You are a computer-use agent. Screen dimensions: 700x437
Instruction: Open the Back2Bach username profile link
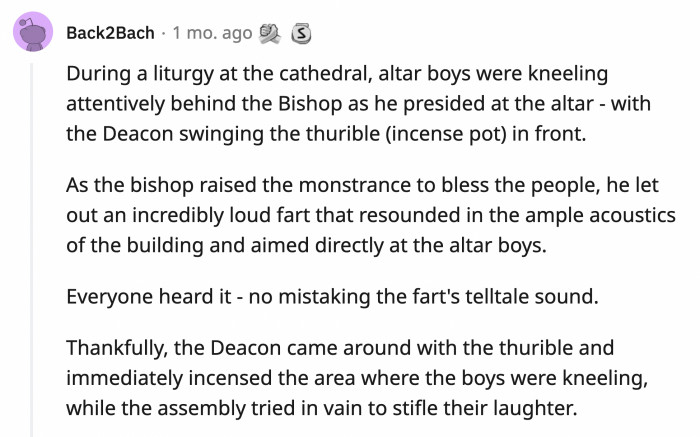point(110,33)
